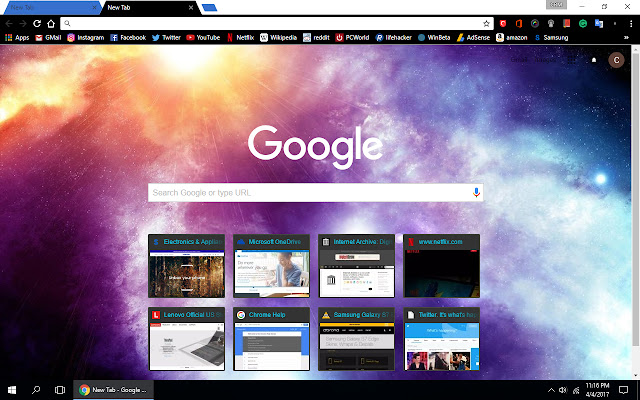Open the Windows Action Center
Viewport: 640px width, 400px height.
coord(624,390)
